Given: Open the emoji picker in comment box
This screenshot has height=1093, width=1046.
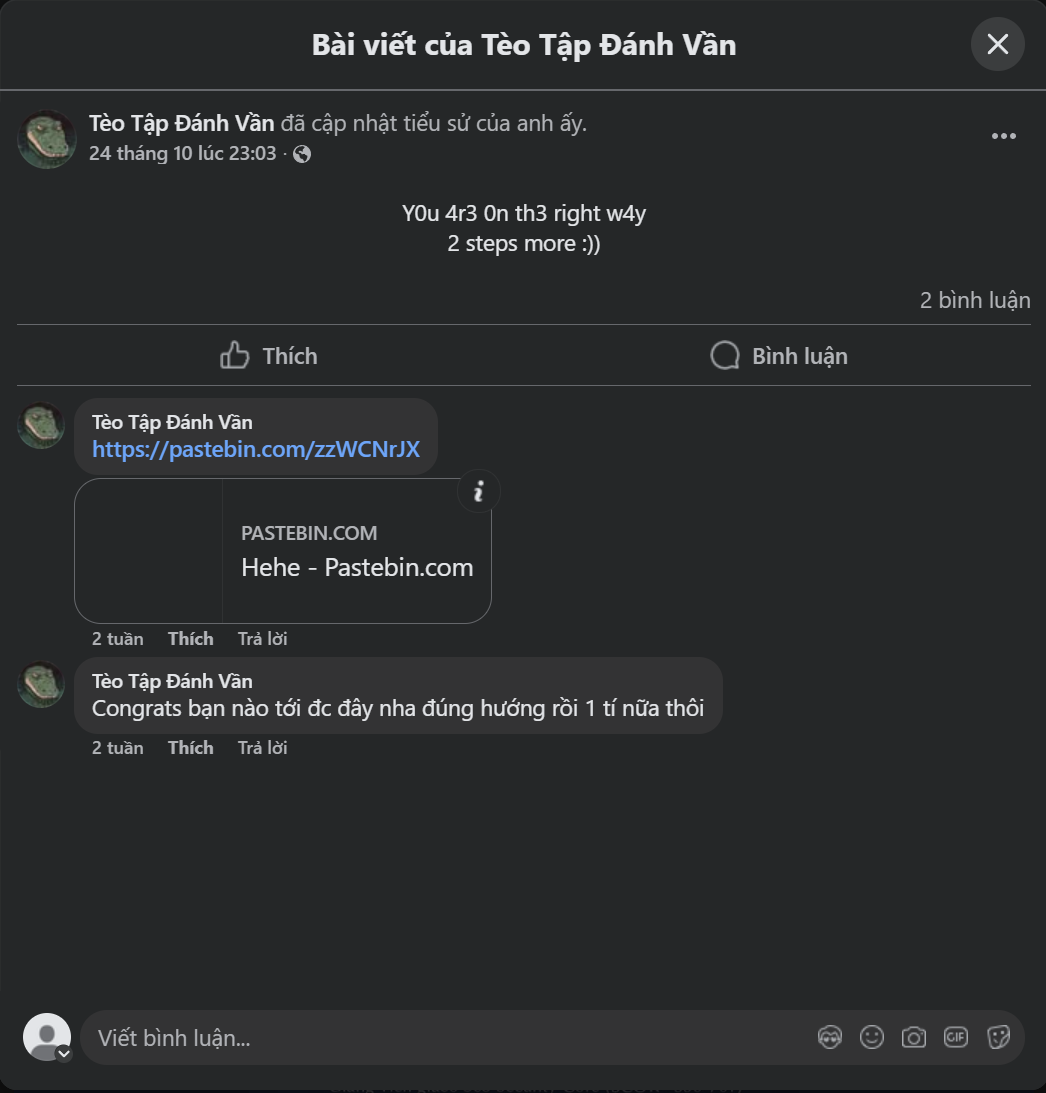Looking at the screenshot, I should pos(871,1037).
